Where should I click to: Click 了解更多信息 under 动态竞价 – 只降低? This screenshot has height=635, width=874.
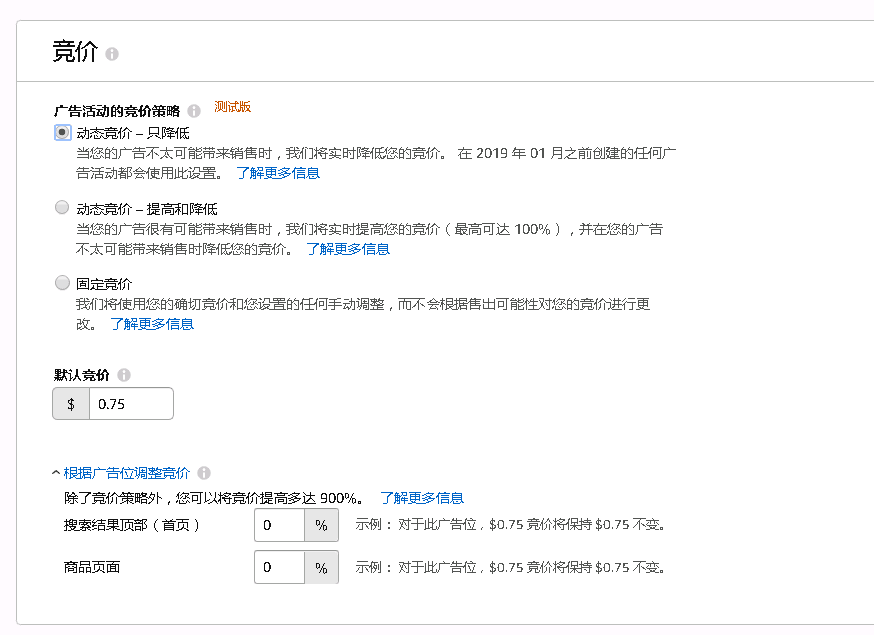pos(280,172)
